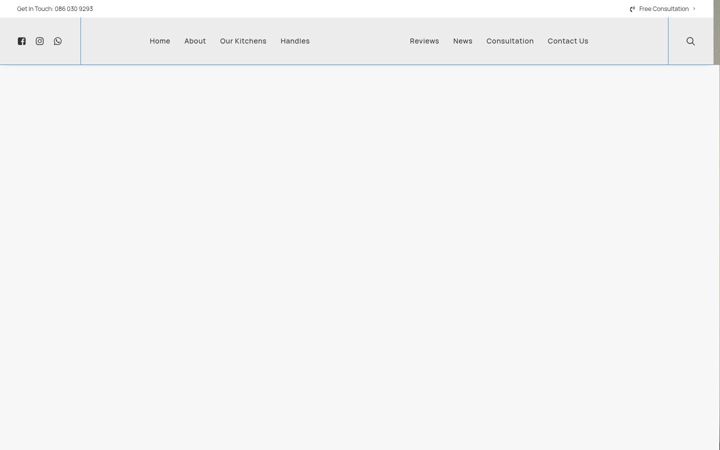Open the Reviews menu item

(424, 41)
